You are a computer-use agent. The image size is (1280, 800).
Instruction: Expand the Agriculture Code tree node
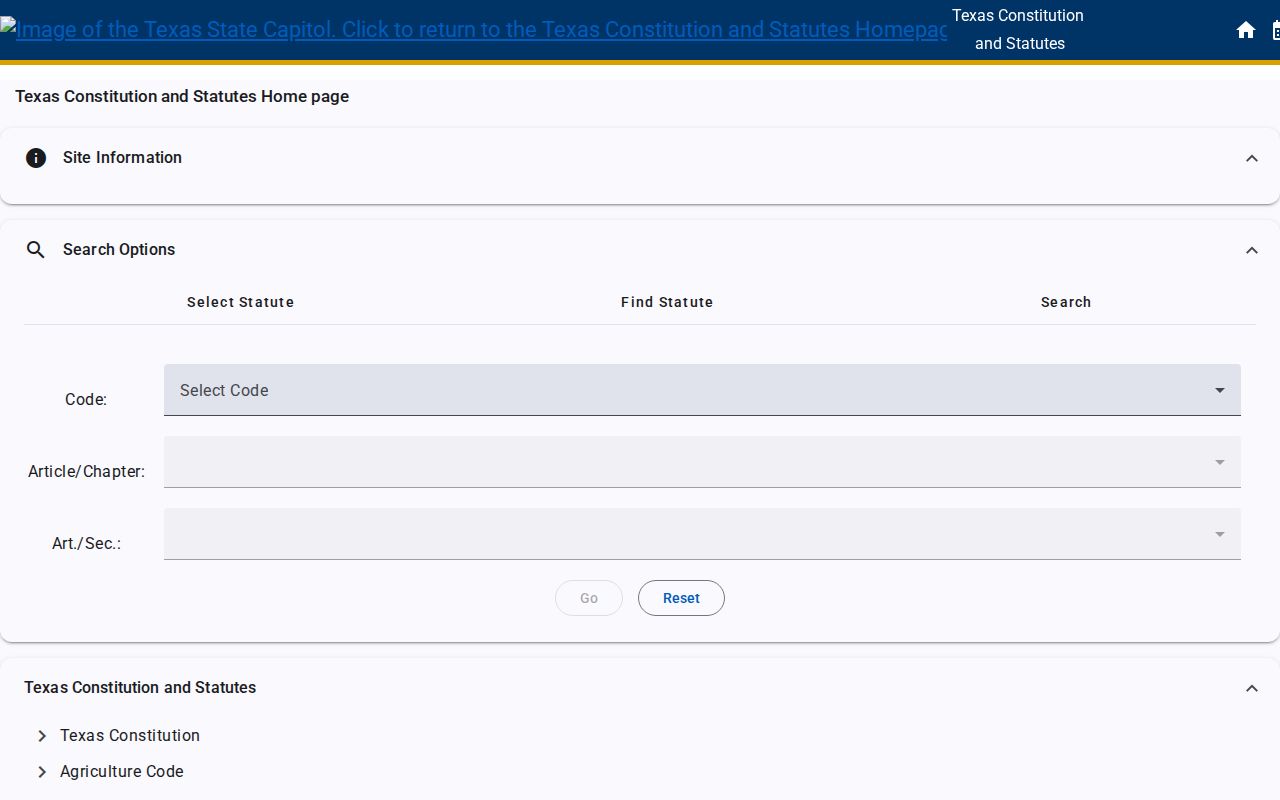click(x=42, y=772)
